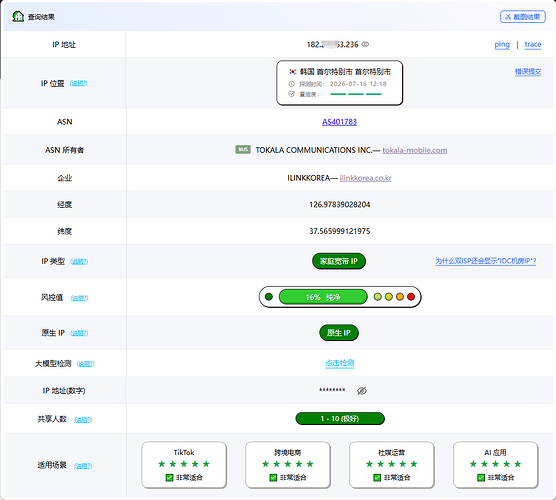Open the trace link
Image resolution: width=556 pixels, height=500 pixels.
point(533,44)
